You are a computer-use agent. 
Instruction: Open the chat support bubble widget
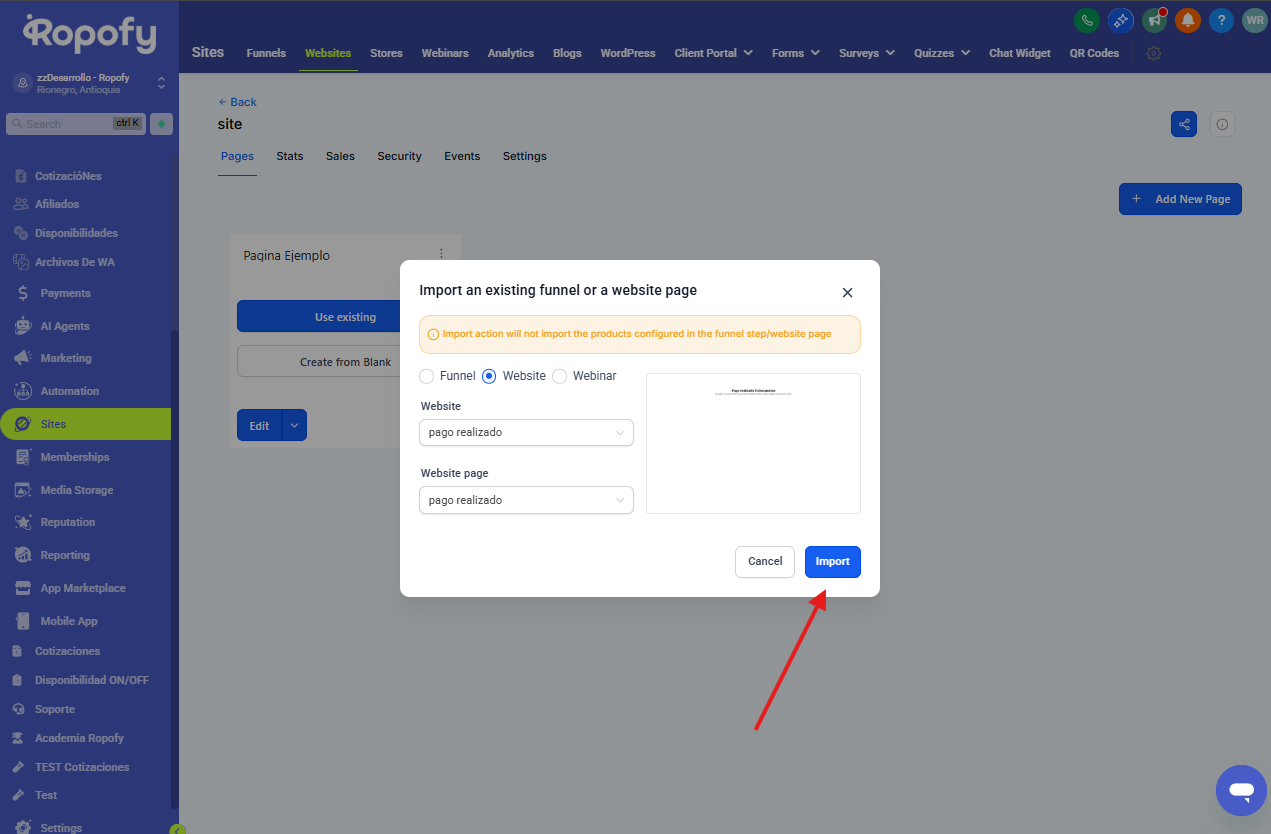click(x=1241, y=791)
